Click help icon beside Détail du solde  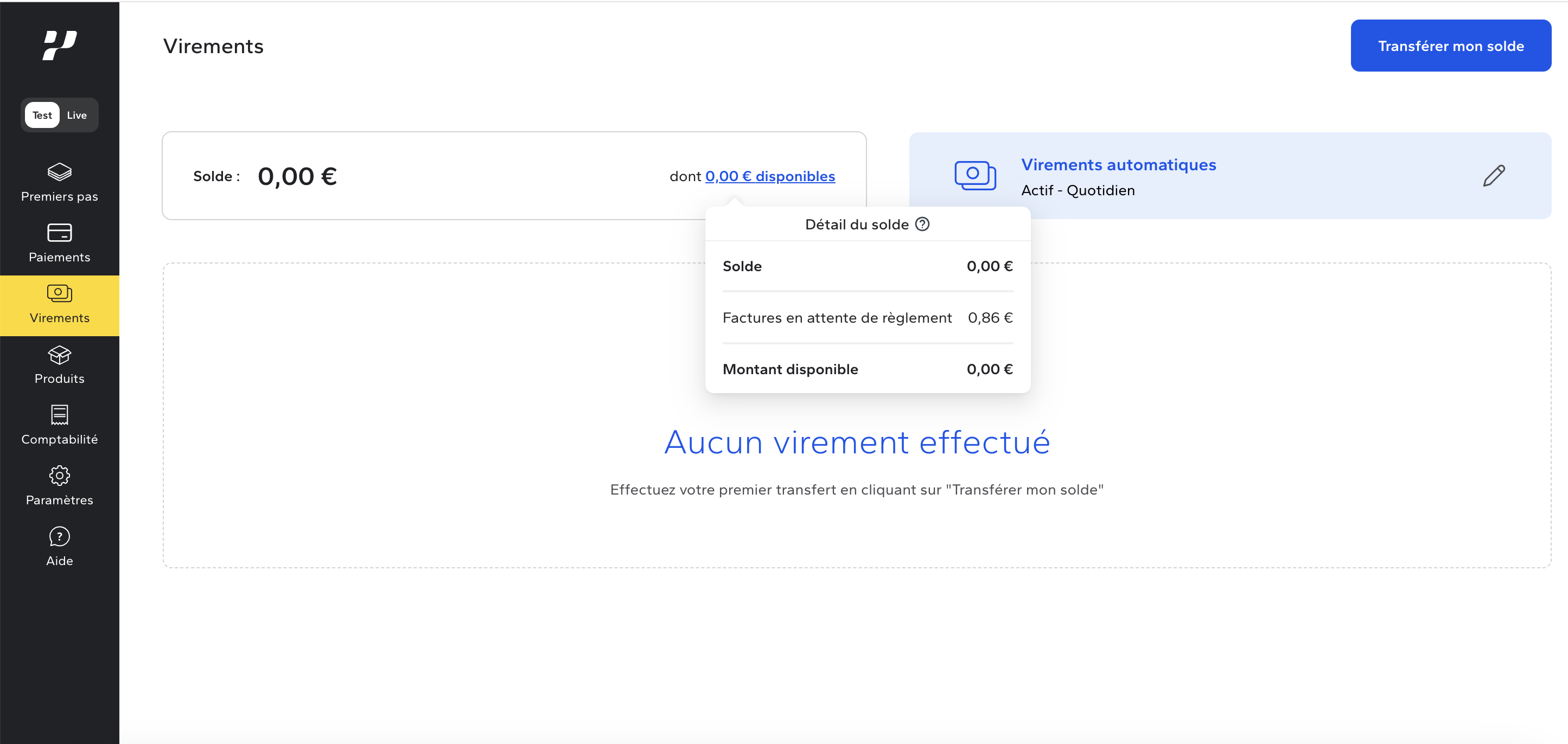click(x=922, y=225)
